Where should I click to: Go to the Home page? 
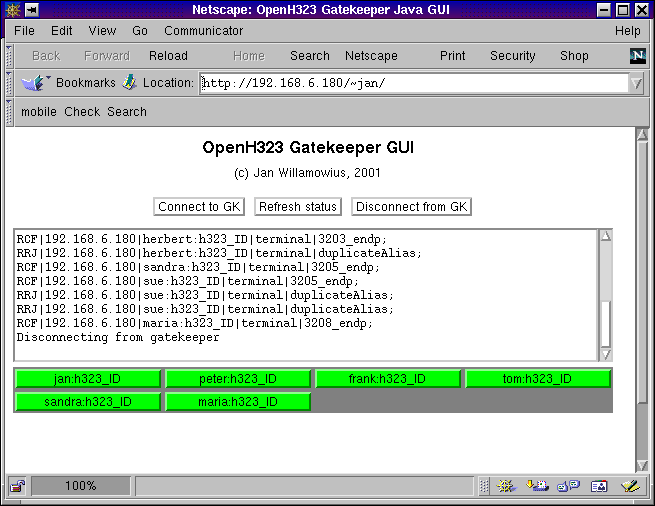(249, 56)
